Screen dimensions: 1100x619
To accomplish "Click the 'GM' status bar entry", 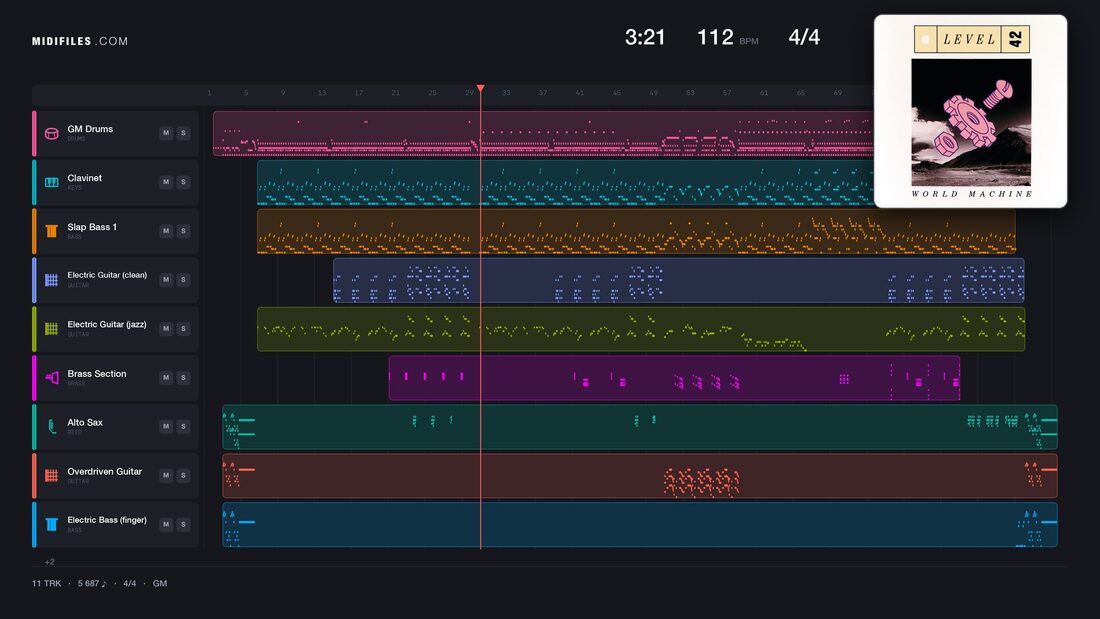I will [160, 583].
